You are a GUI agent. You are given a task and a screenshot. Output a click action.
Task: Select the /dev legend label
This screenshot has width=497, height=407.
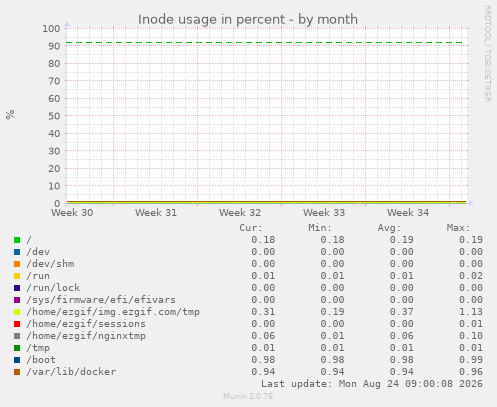(x=38, y=252)
